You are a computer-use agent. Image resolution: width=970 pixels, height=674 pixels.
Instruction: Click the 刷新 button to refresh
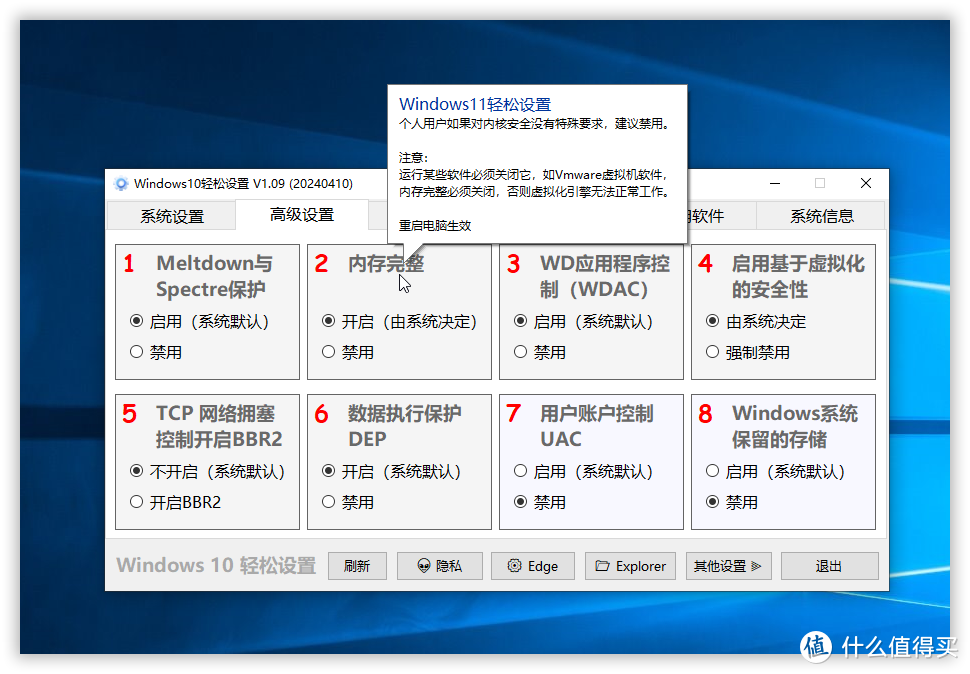click(357, 566)
